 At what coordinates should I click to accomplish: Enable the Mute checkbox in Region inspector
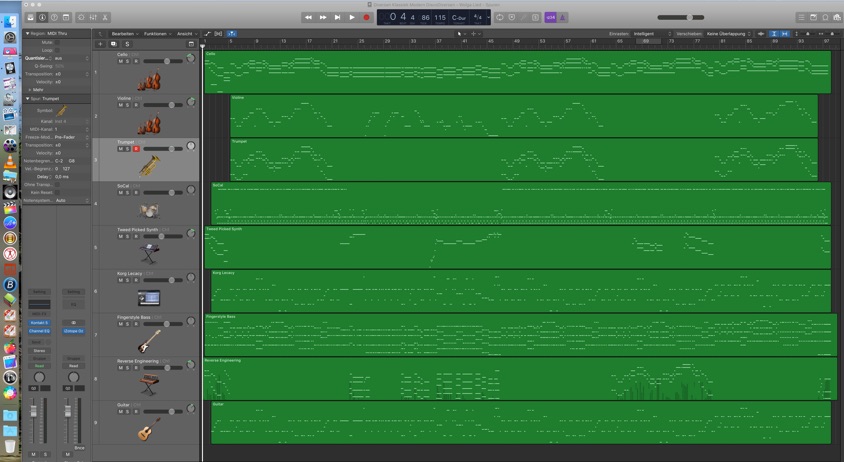click(58, 42)
